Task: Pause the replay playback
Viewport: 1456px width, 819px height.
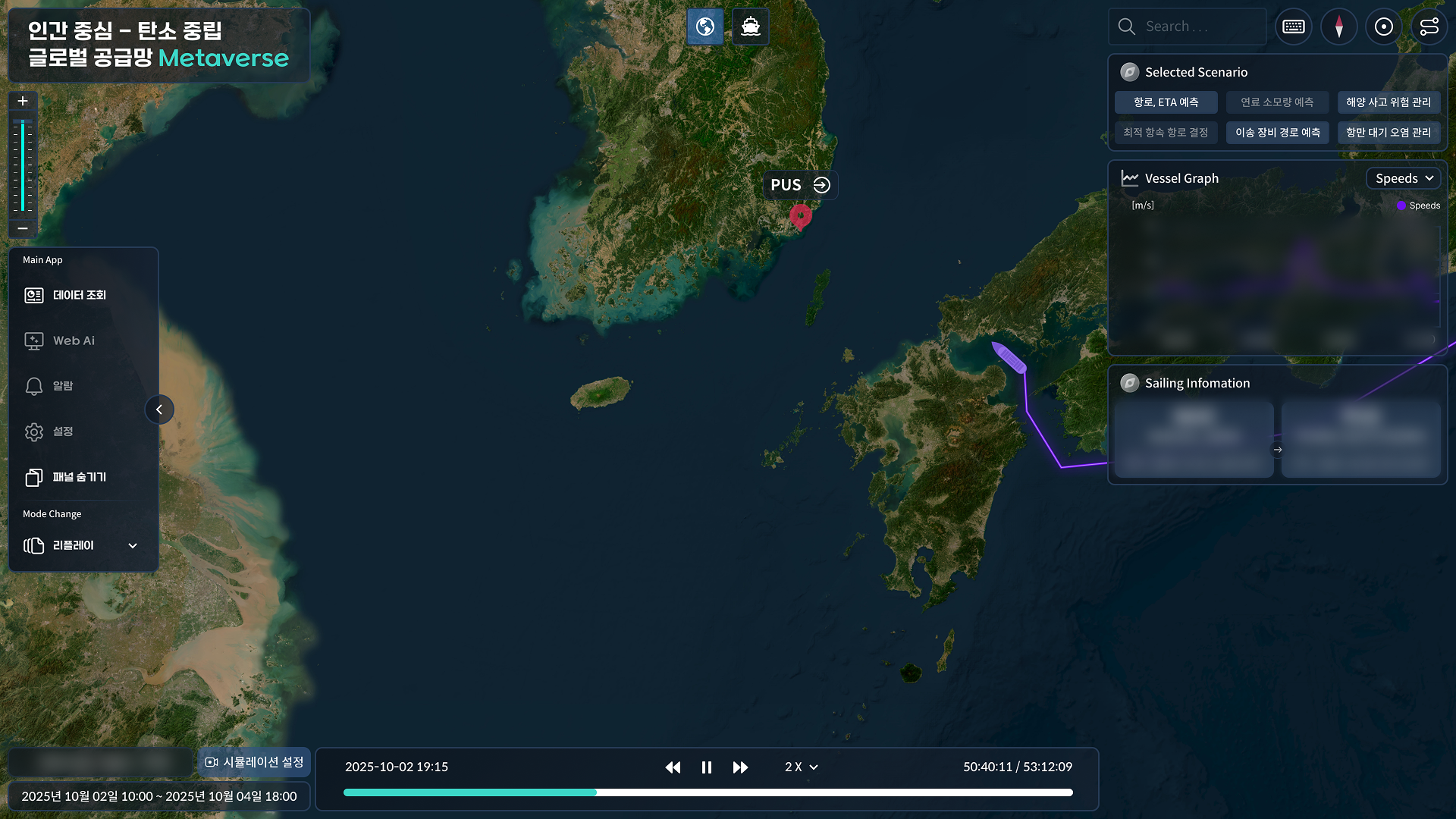Action: click(x=707, y=767)
